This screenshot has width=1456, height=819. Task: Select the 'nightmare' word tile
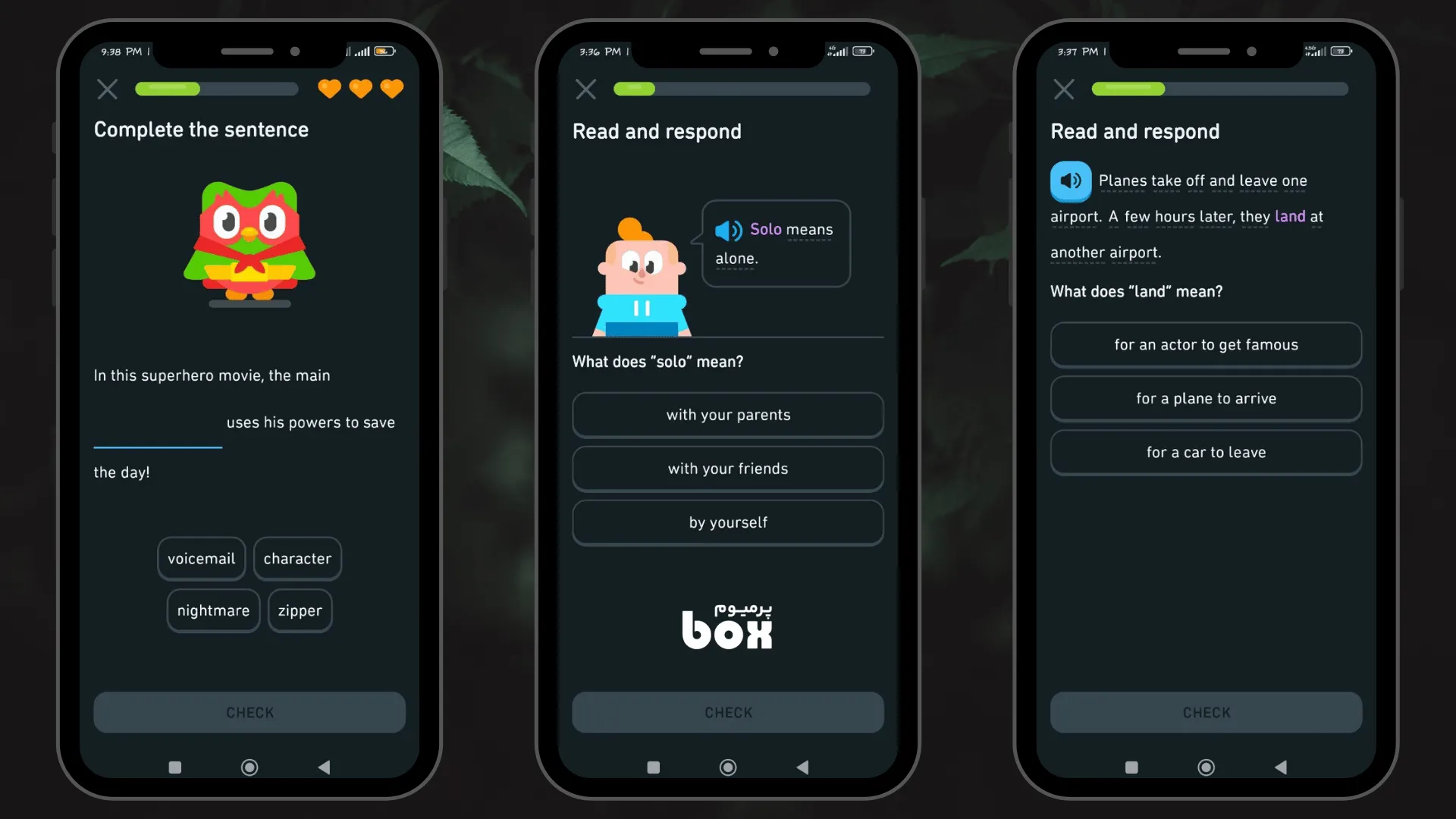pos(213,611)
